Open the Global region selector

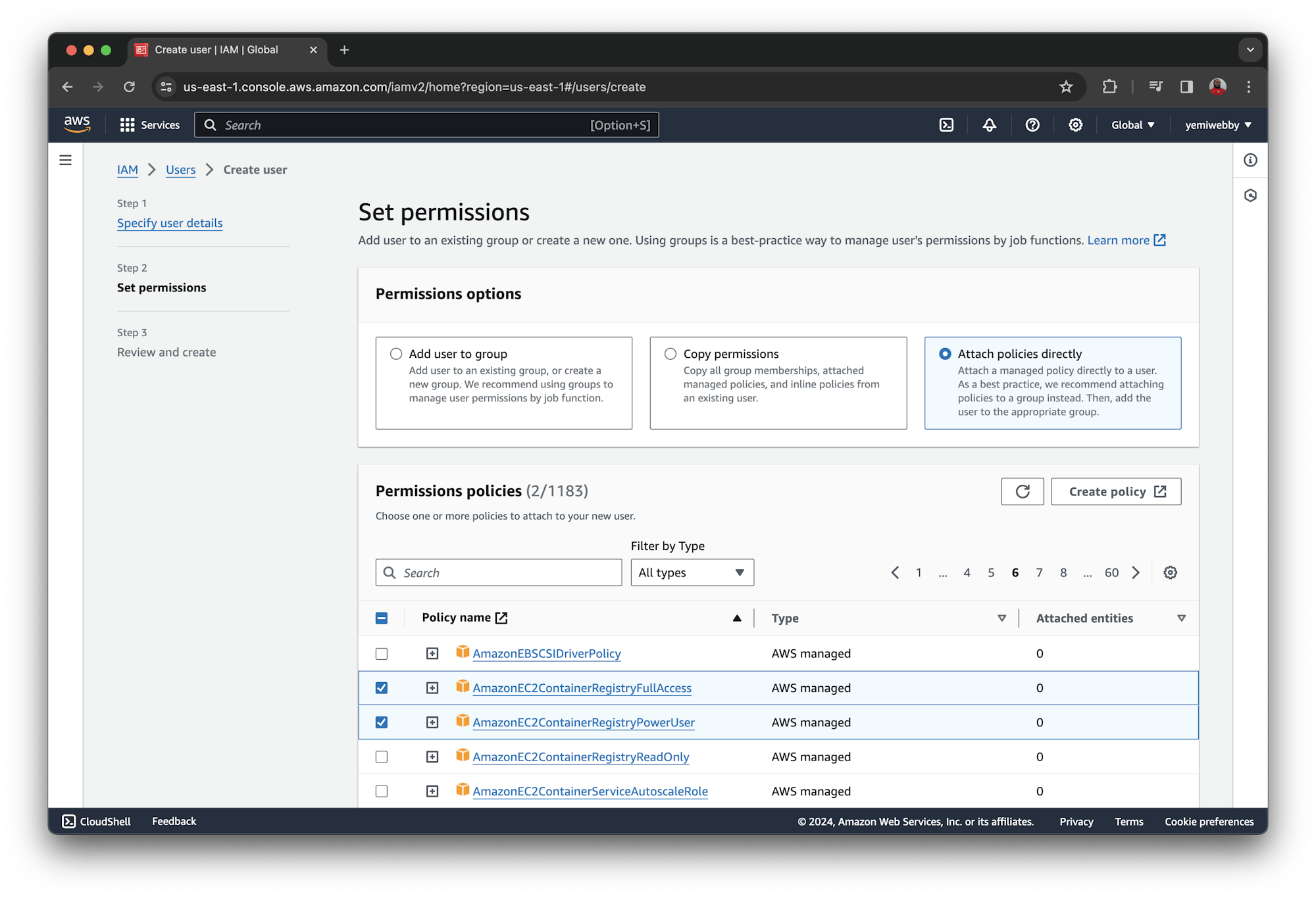1132,124
